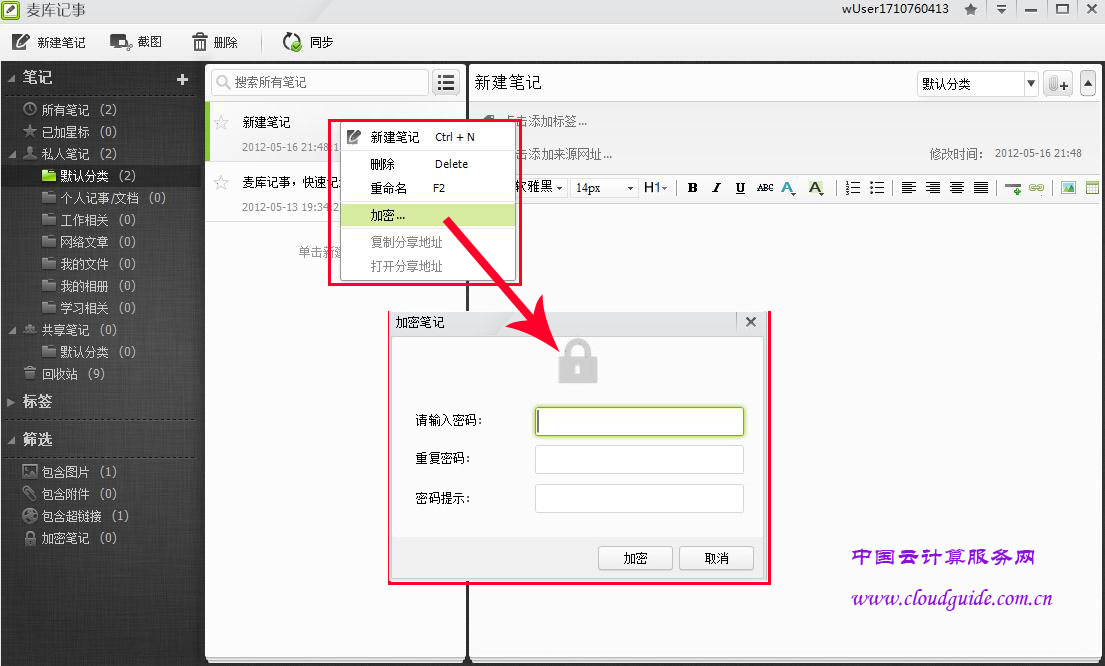1105x666 pixels.
Task: Click the 密码提示 hint field
Action: point(639,498)
